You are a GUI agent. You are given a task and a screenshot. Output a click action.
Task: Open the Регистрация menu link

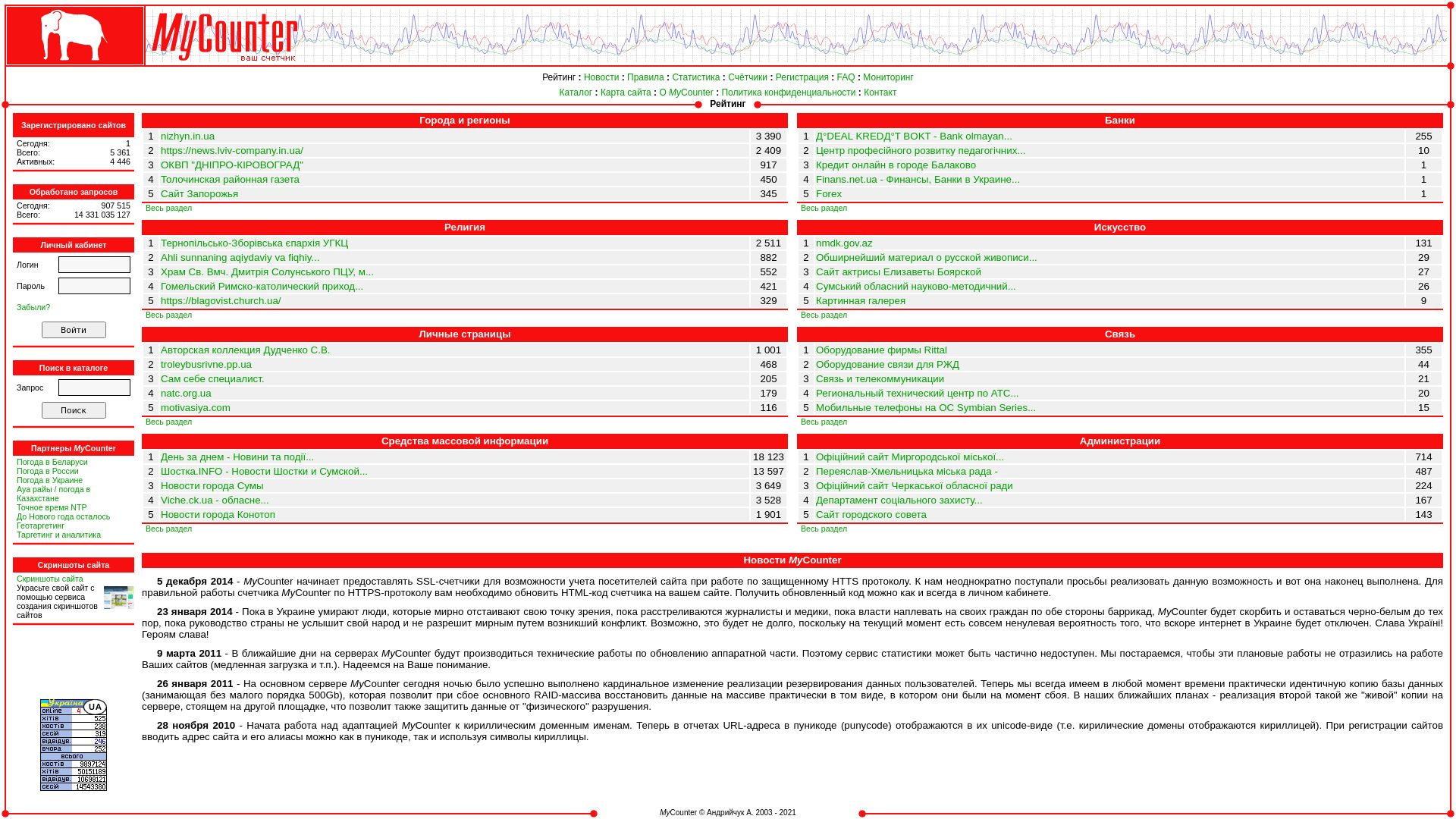[802, 77]
